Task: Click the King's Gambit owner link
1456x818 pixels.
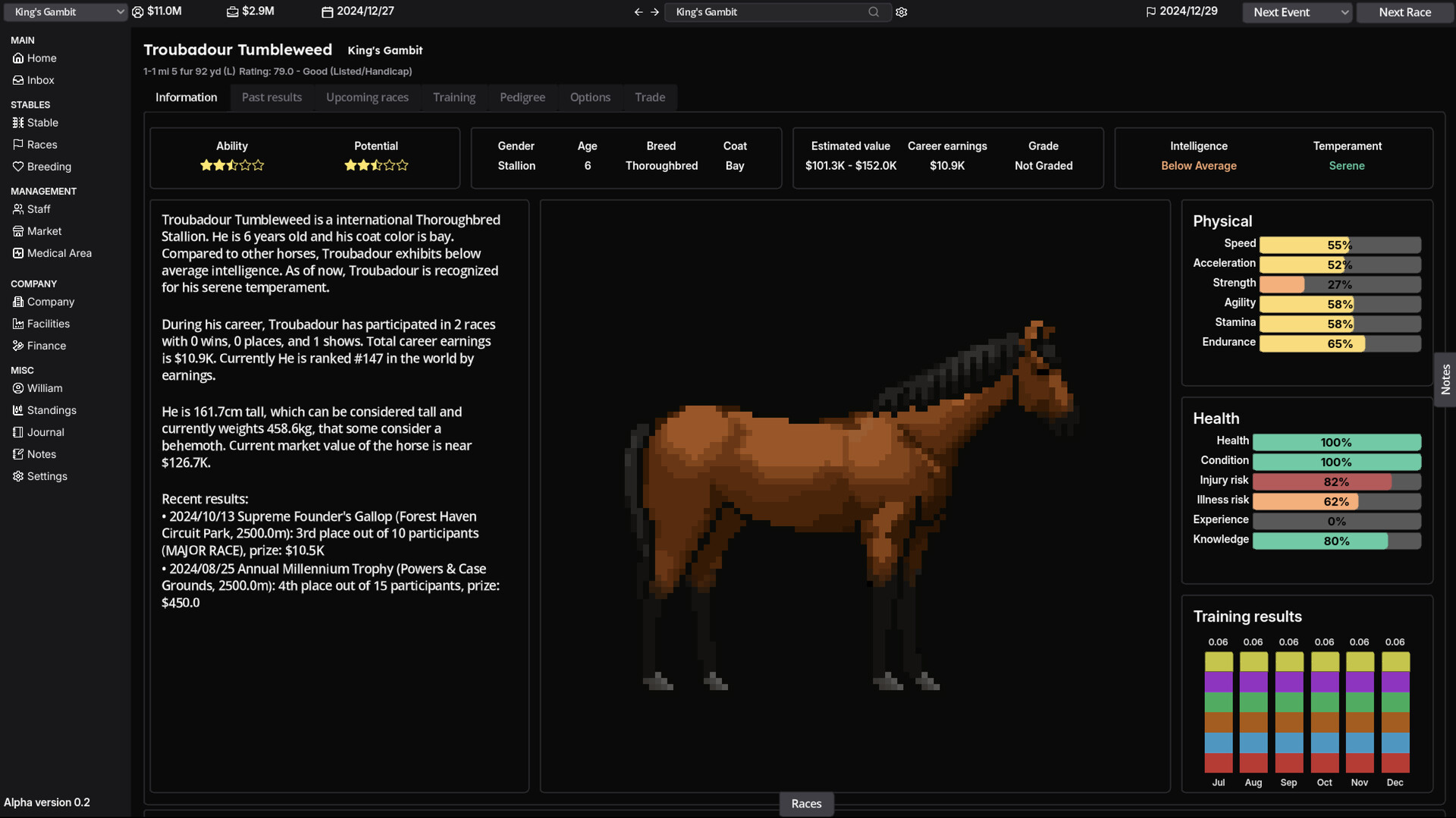Action: [x=384, y=51]
